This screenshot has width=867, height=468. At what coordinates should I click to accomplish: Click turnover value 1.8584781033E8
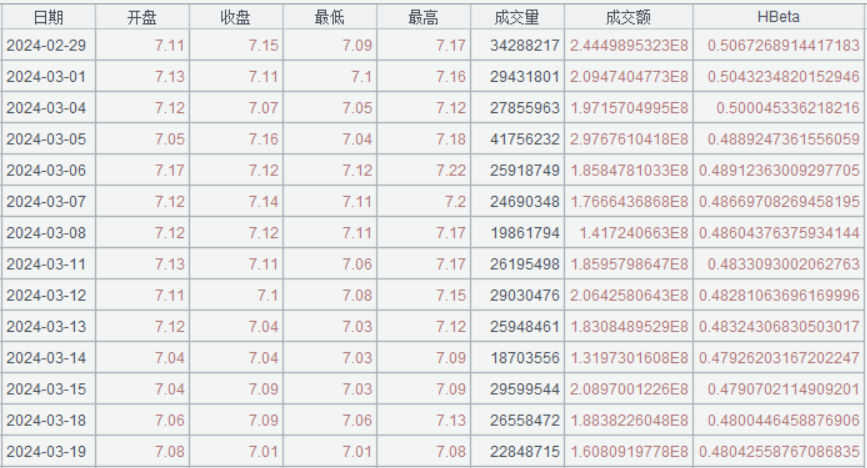click(629, 170)
